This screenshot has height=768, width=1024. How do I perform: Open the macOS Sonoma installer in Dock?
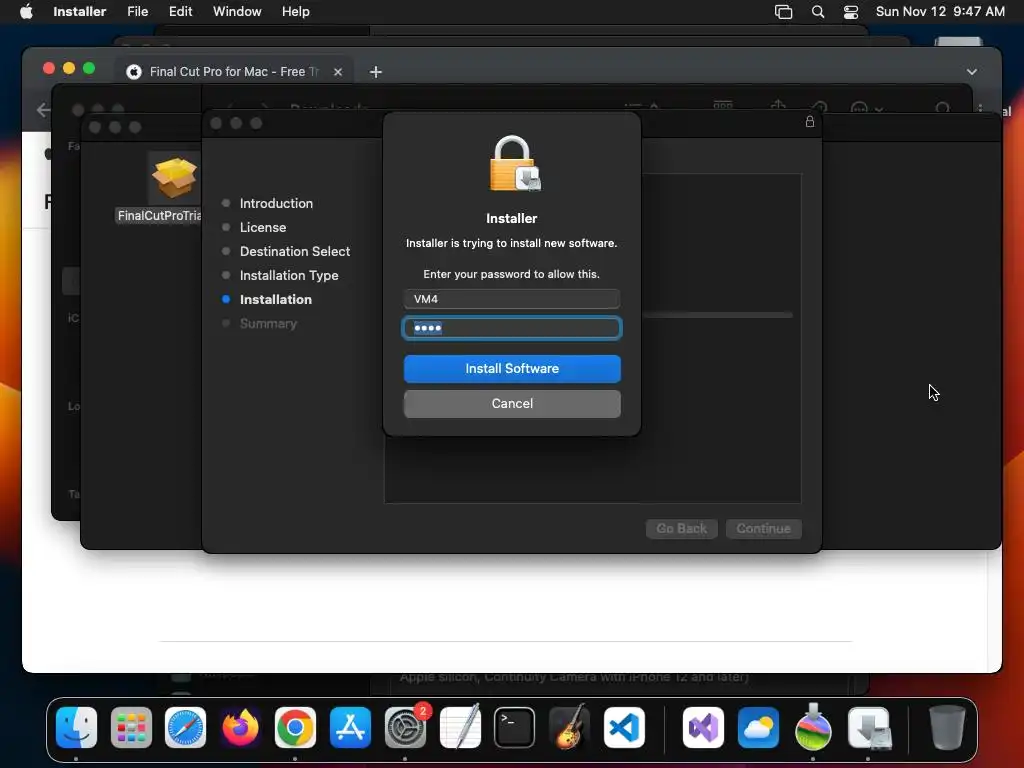(813, 726)
